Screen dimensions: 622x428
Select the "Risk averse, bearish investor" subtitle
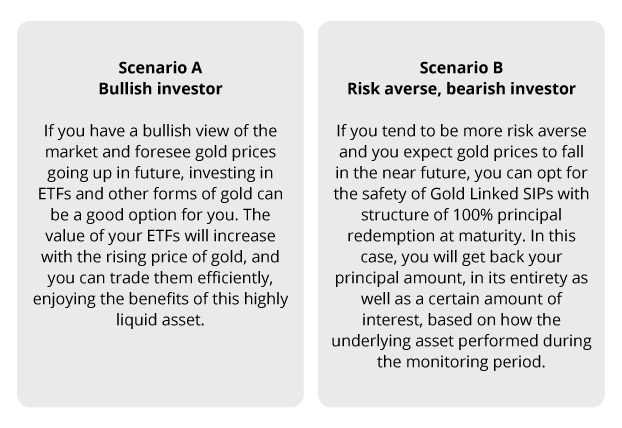click(462, 88)
